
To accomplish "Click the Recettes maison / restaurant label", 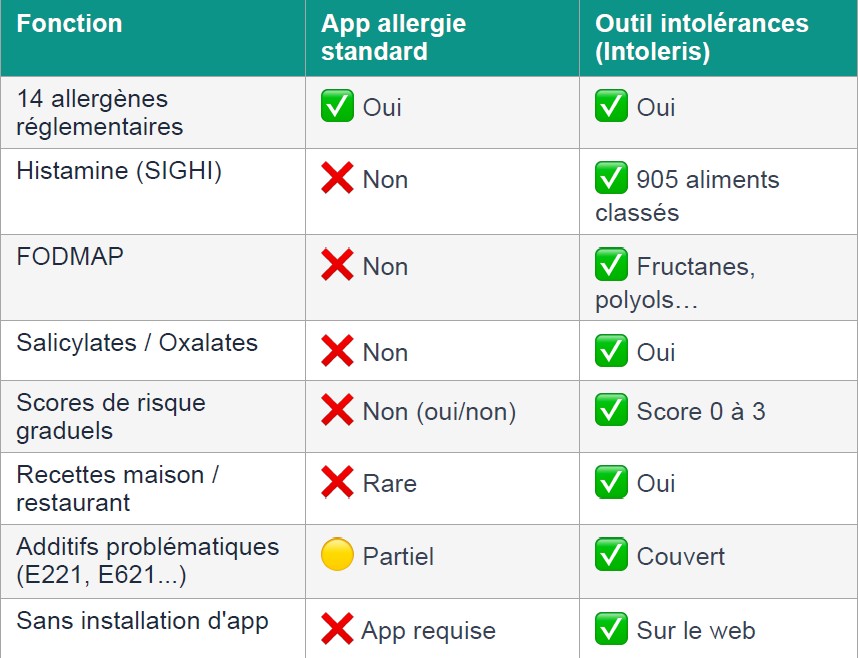I will (x=117, y=488).
